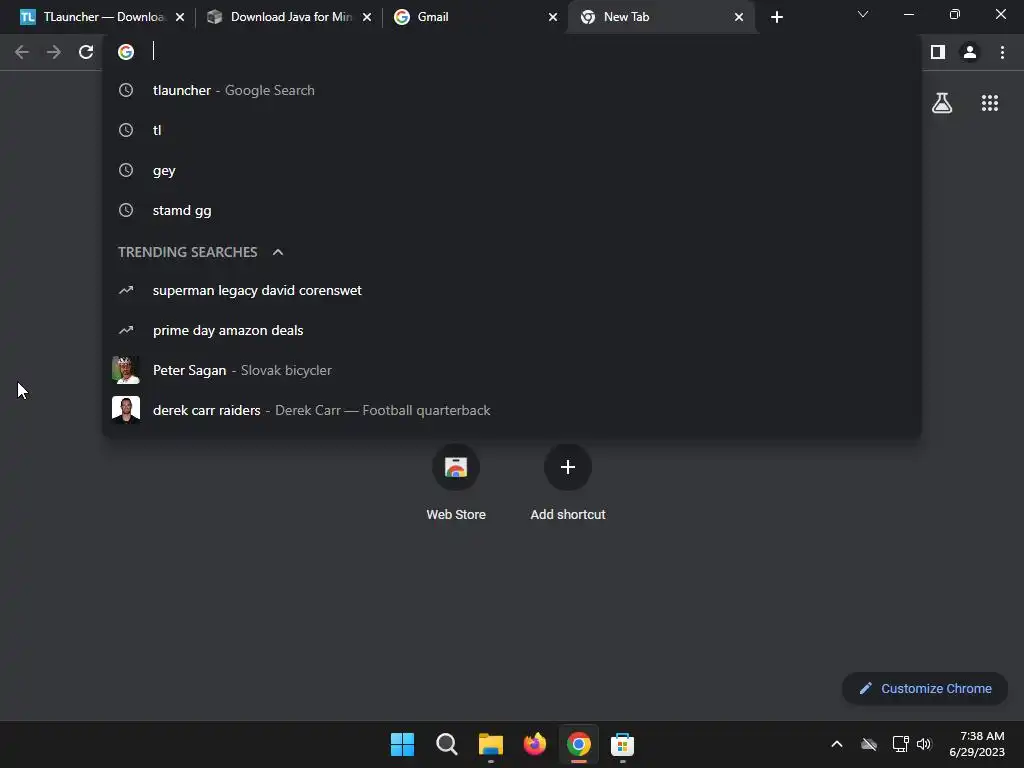Select the tlauncher Google Search suggestion

[511, 90]
